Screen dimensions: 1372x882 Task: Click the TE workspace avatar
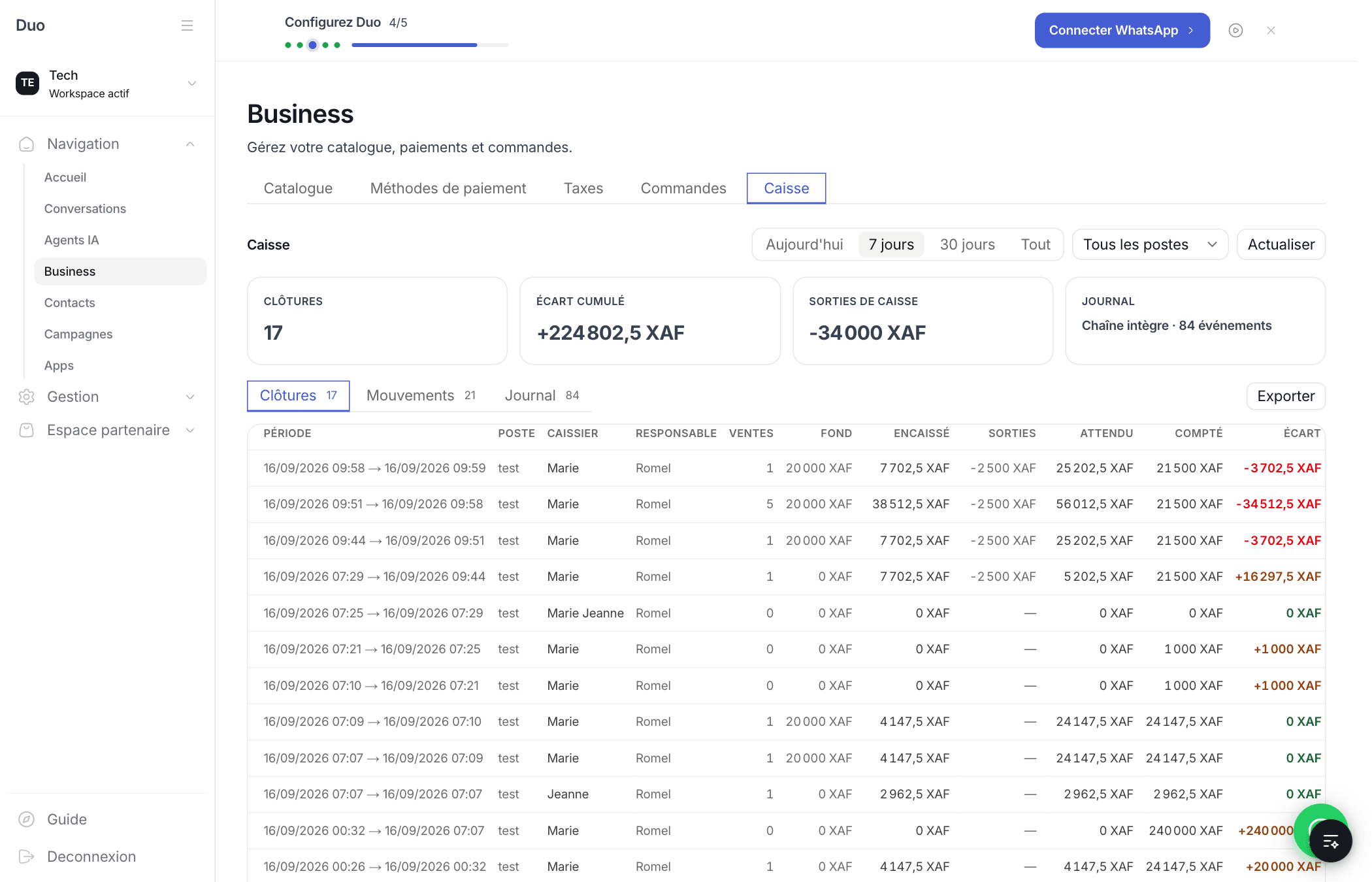[27, 83]
